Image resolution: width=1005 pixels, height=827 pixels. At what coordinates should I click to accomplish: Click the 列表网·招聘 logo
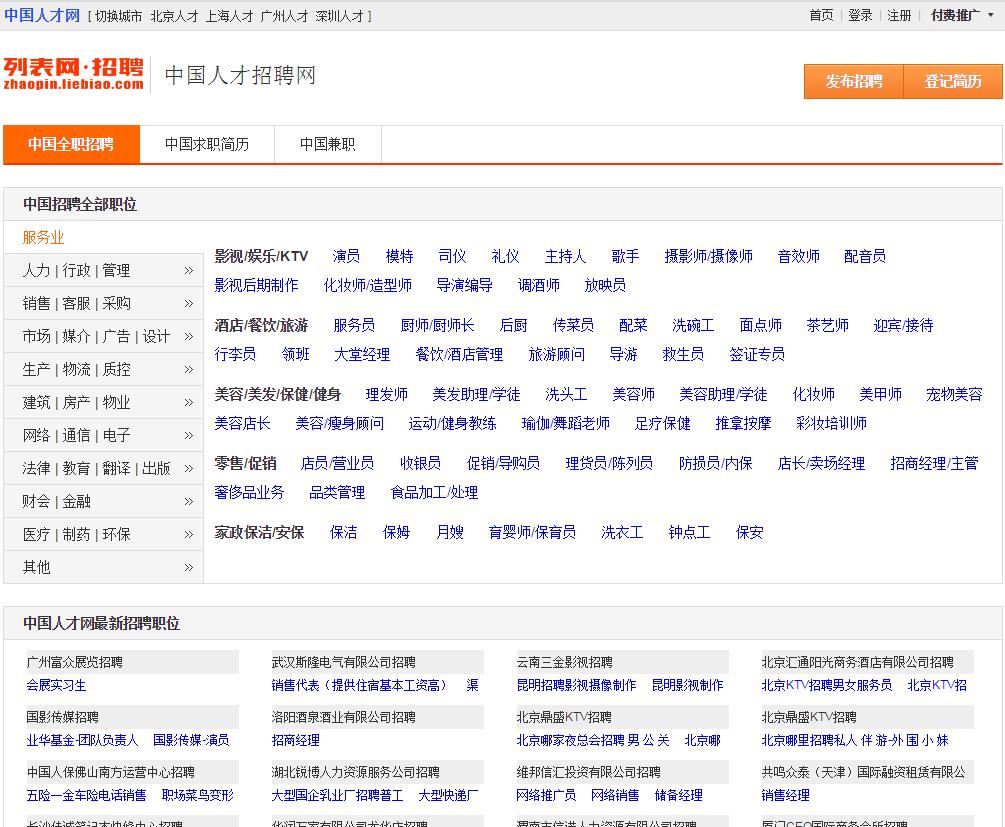73,73
